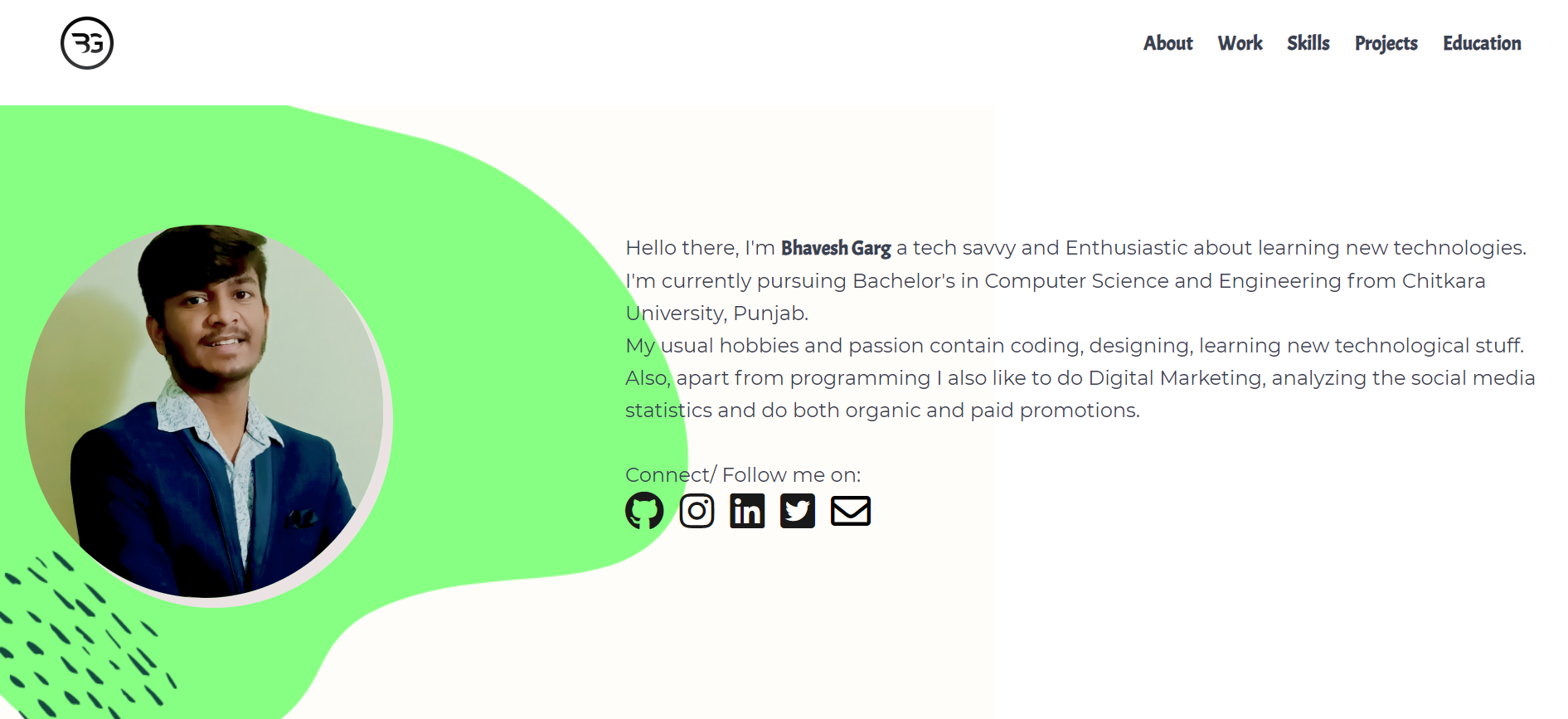Click the 'Hello there' greeting text
The width and height of the screenshot is (1568, 719).
[x=682, y=248]
